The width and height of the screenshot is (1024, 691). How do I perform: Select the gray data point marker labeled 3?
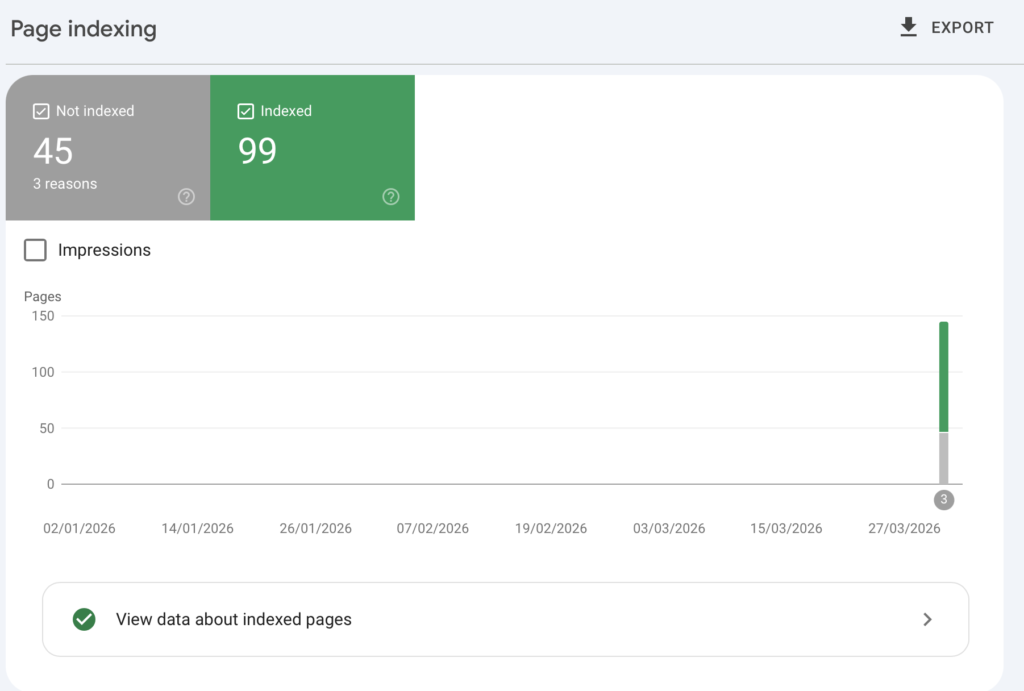(943, 499)
